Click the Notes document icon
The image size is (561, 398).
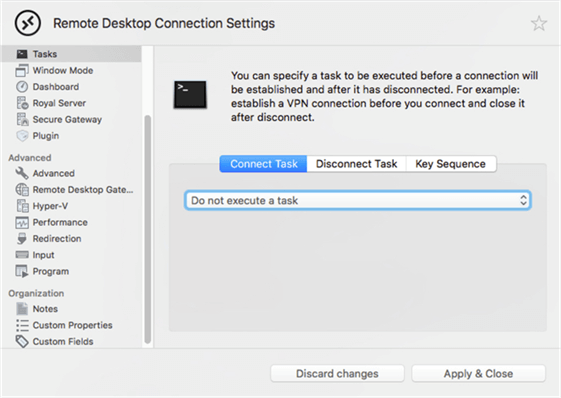click(22, 309)
